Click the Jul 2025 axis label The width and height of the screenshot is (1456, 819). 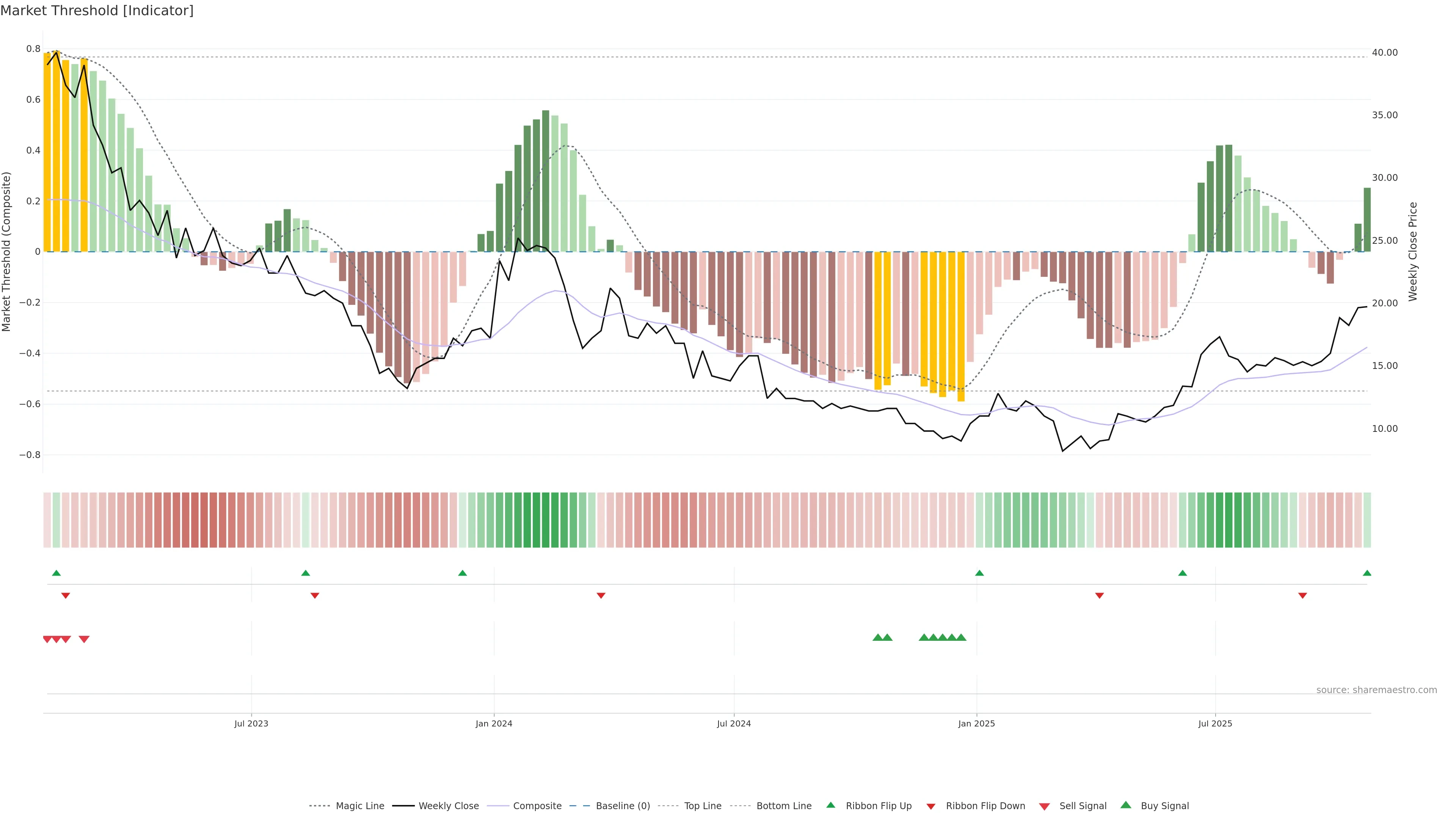coord(1214,723)
